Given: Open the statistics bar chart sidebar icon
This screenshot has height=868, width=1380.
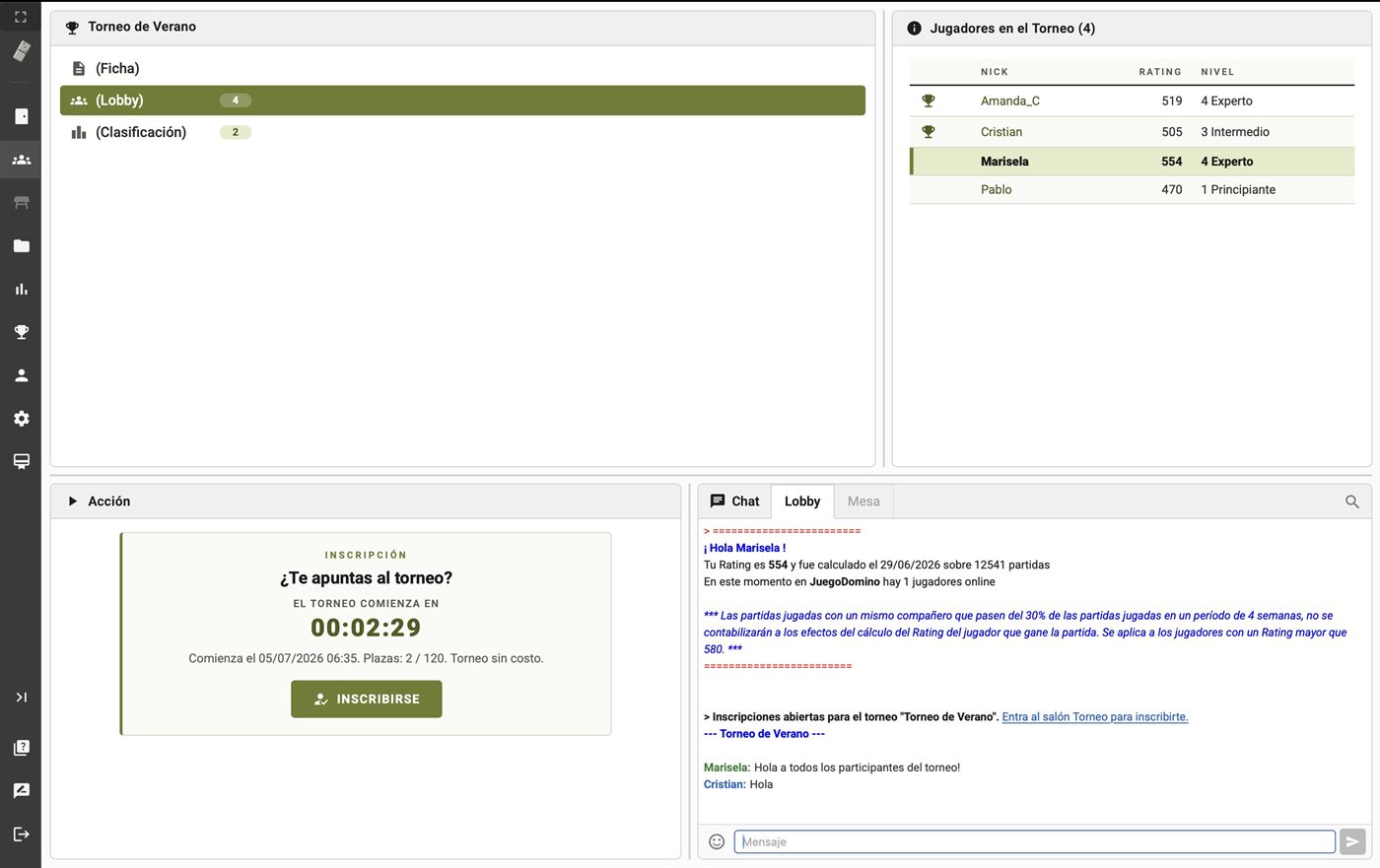Looking at the screenshot, I should [x=21, y=289].
